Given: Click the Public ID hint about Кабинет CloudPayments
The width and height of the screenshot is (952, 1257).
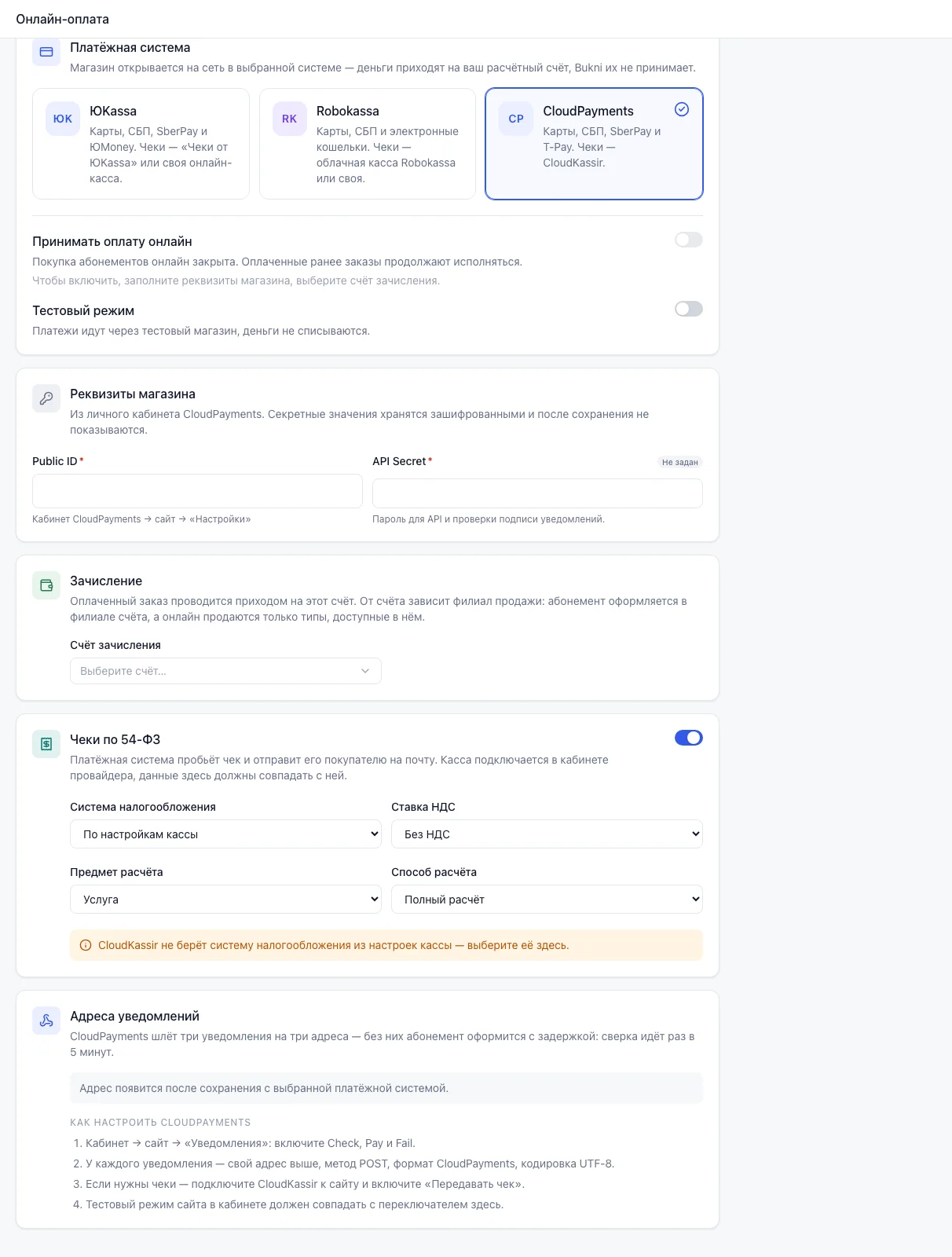Looking at the screenshot, I should (141, 519).
